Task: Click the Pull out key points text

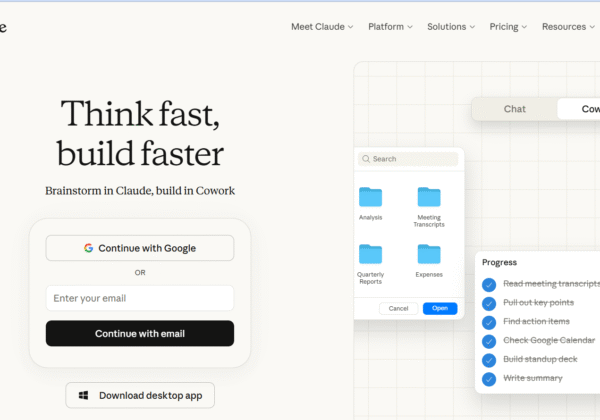Action: pyautogui.click(x=538, y=303)
